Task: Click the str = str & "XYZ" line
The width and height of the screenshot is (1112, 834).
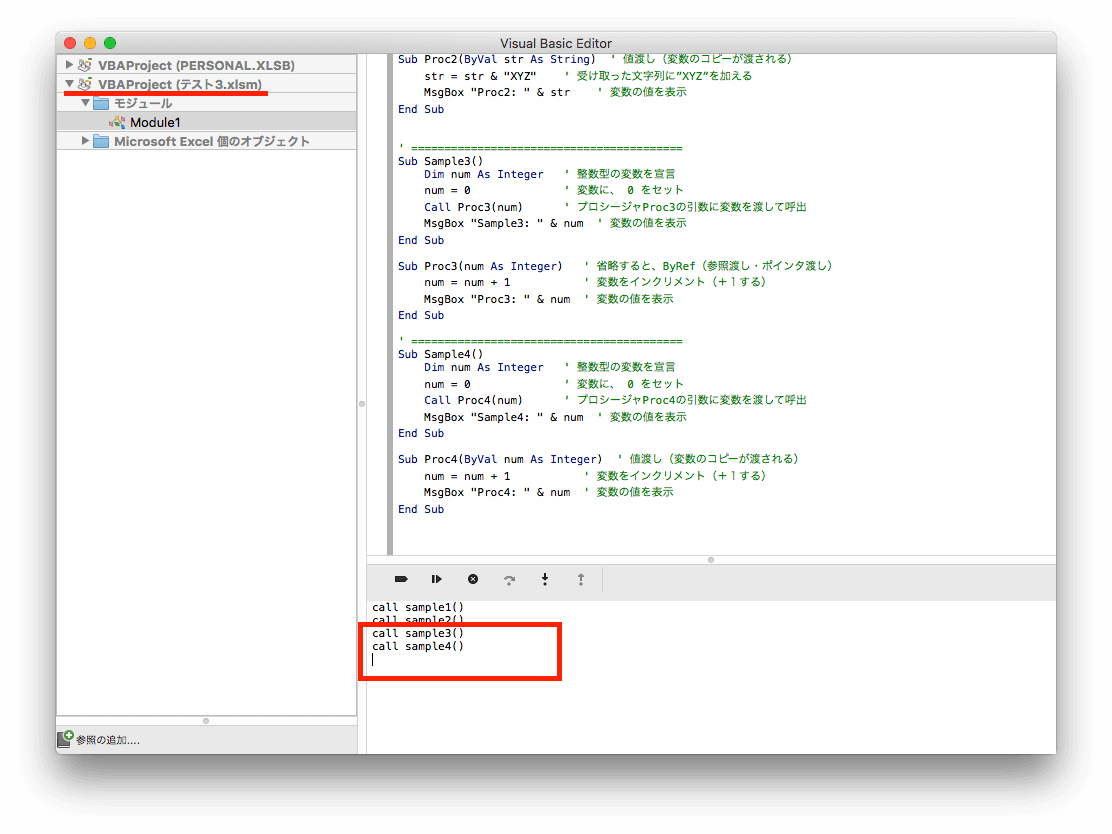Action: [x=480, y=76]
